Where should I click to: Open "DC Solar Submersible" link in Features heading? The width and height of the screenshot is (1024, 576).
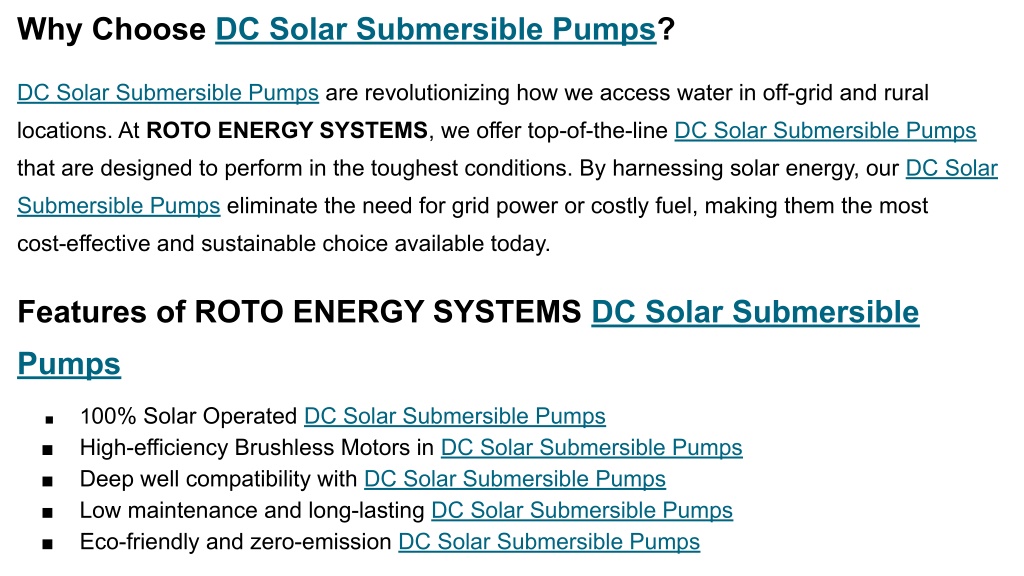[x=755, y=312]
